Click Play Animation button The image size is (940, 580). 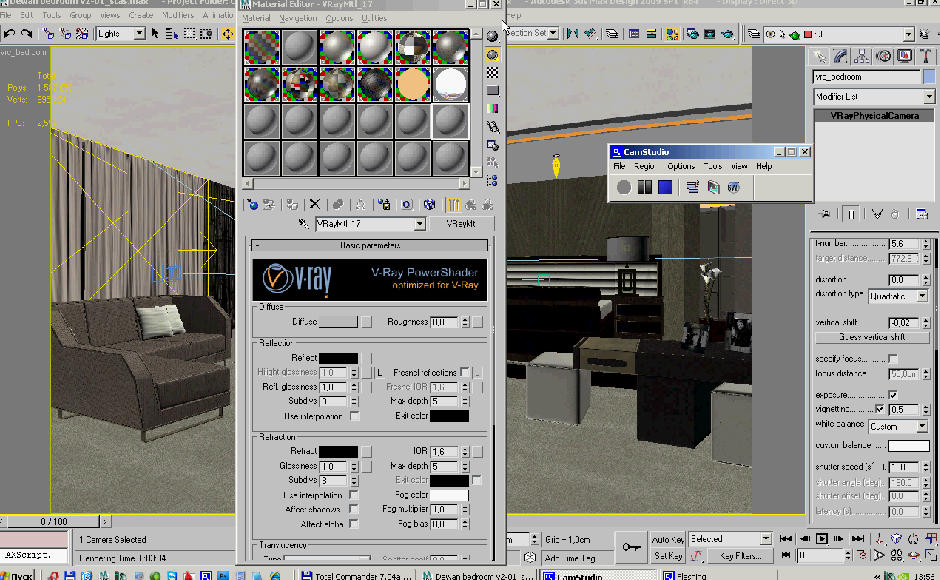(822, 539)
